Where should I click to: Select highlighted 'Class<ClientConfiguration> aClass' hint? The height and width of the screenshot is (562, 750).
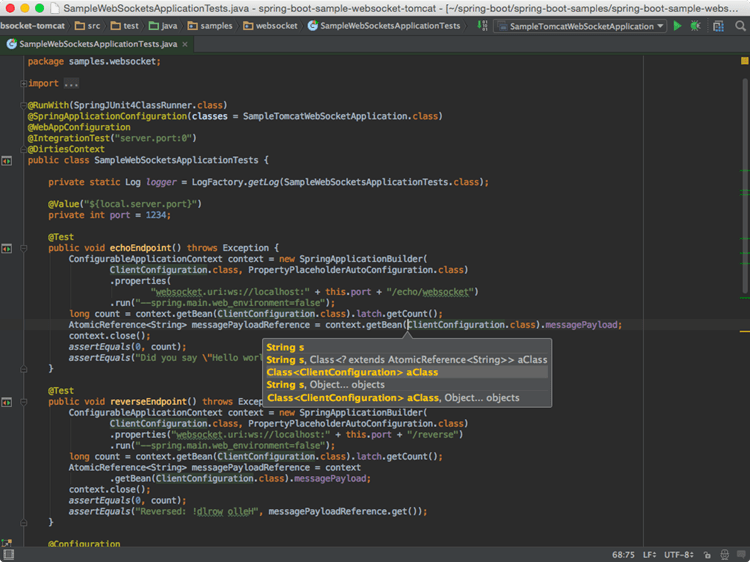pos(407,373)
